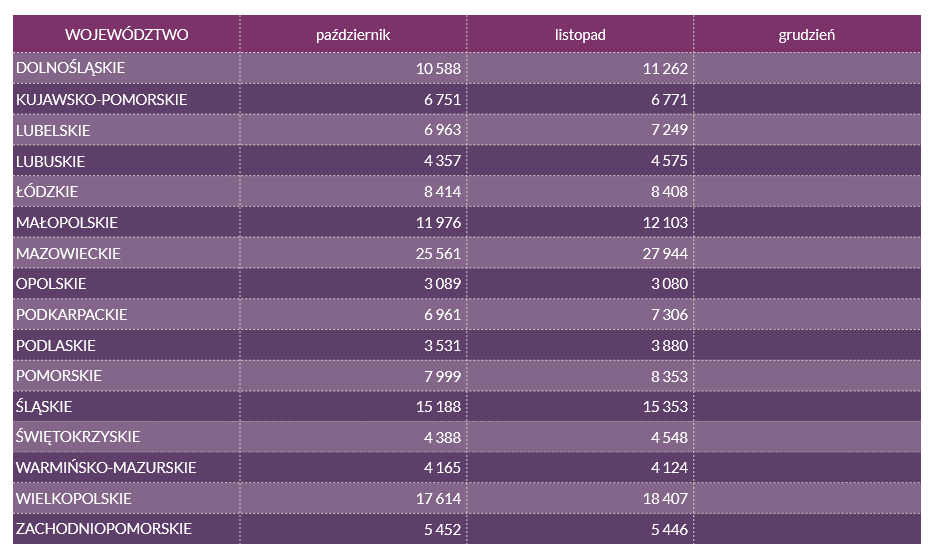Click the DOLNOŚLĄSKIE row label
Viewport: 931px width, 549px height.
(70, 68)
